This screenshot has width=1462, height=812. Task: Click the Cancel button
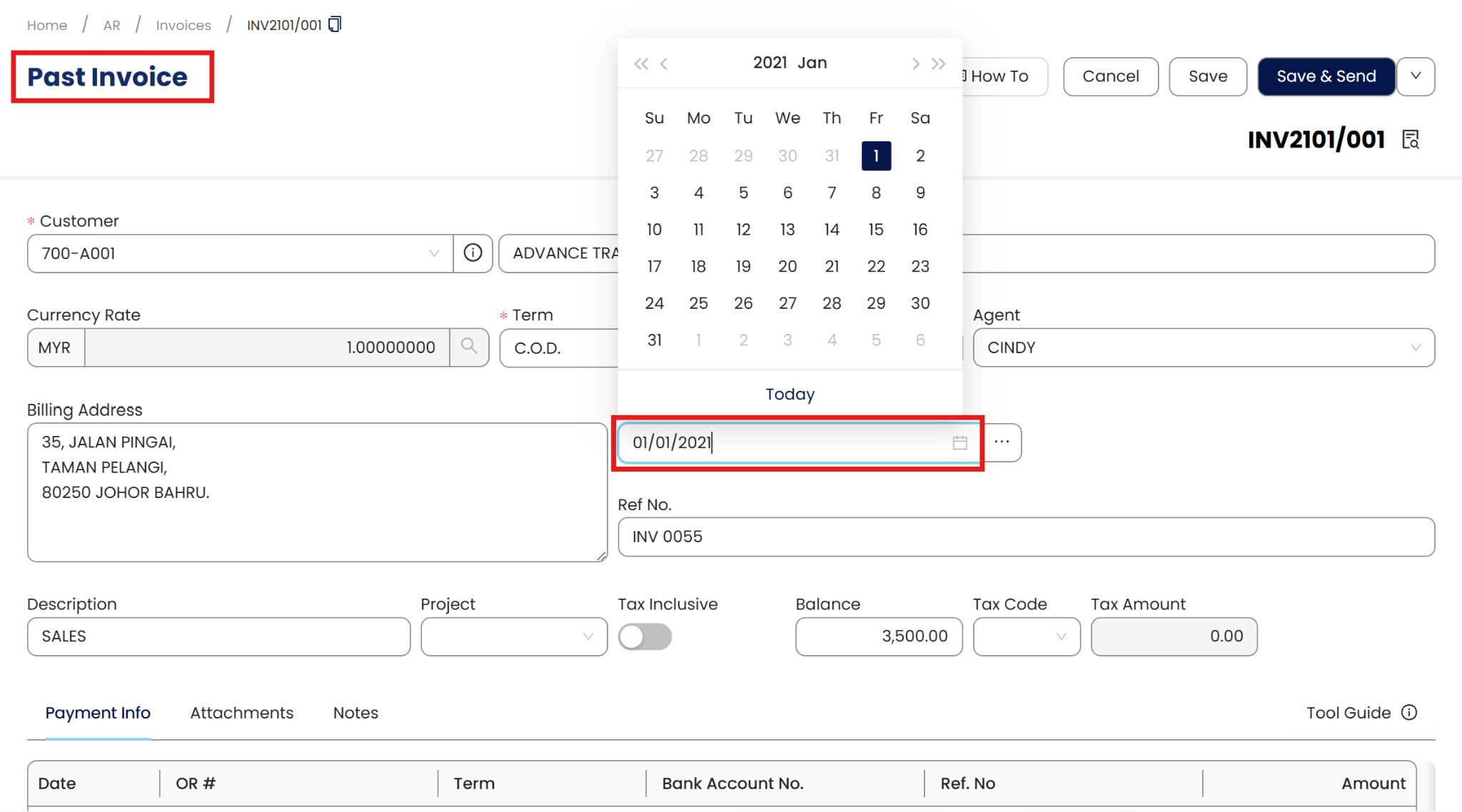coord(1110,76)
